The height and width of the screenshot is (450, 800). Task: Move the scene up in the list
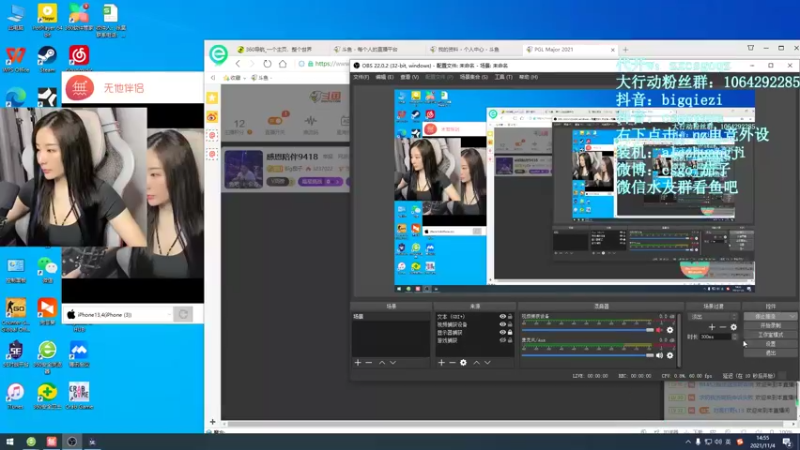tap(382, 363)
